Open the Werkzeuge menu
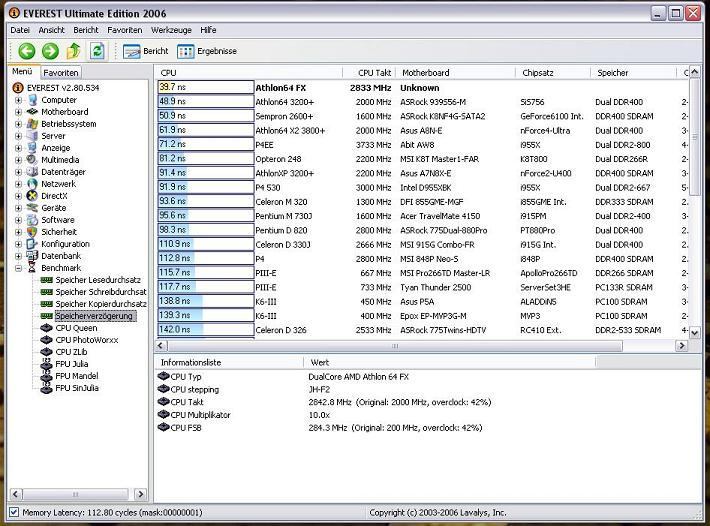Image resolution: width=710 pixels, height=526 pixels. coord(171,30)
